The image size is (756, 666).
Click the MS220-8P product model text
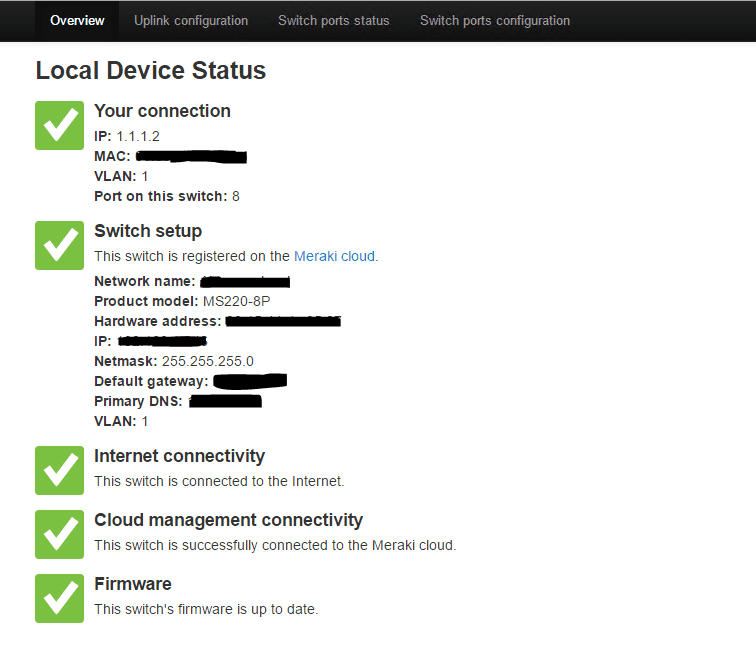(238, 301)
